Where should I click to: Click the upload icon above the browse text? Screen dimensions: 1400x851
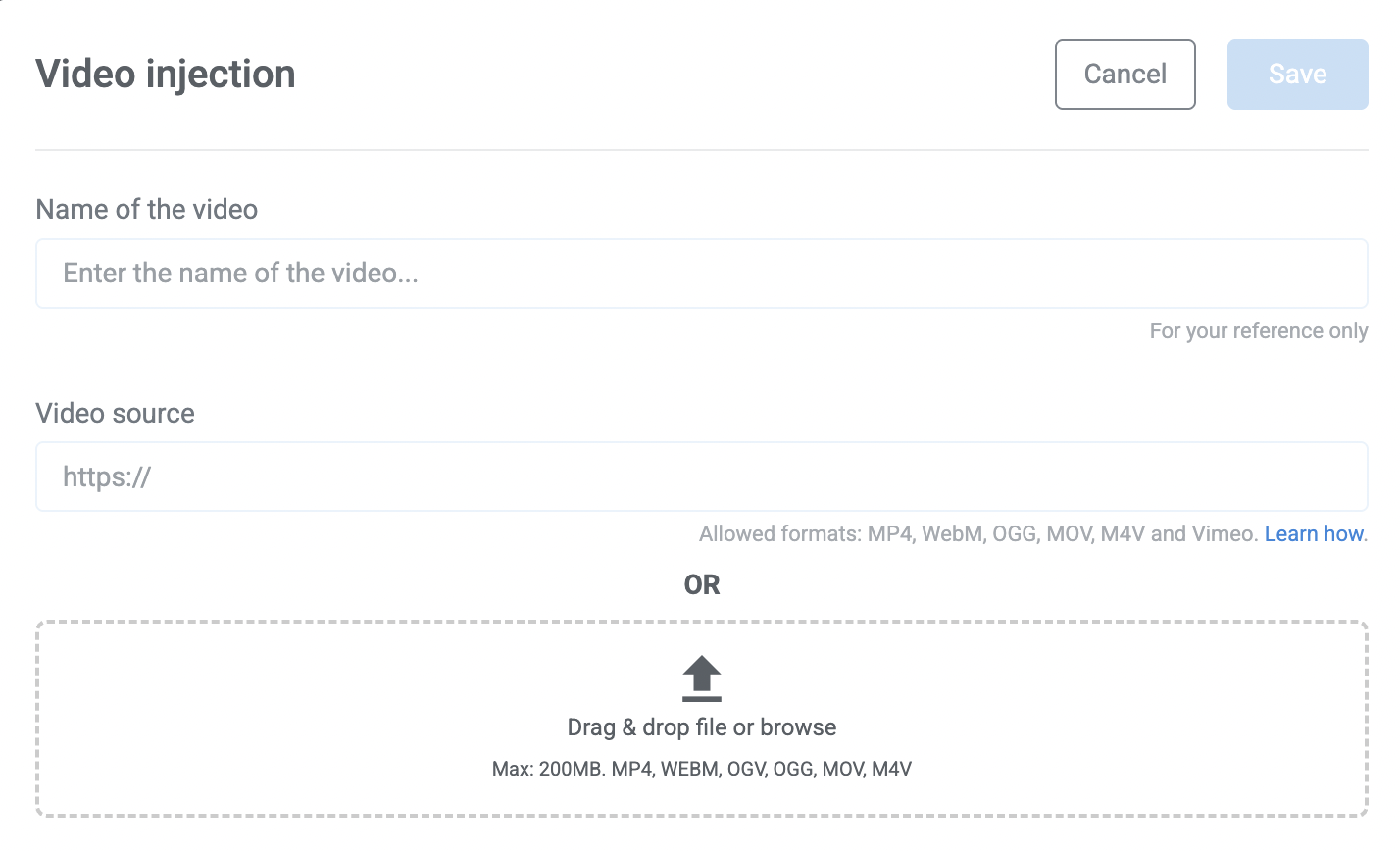[x=701, y=679]
